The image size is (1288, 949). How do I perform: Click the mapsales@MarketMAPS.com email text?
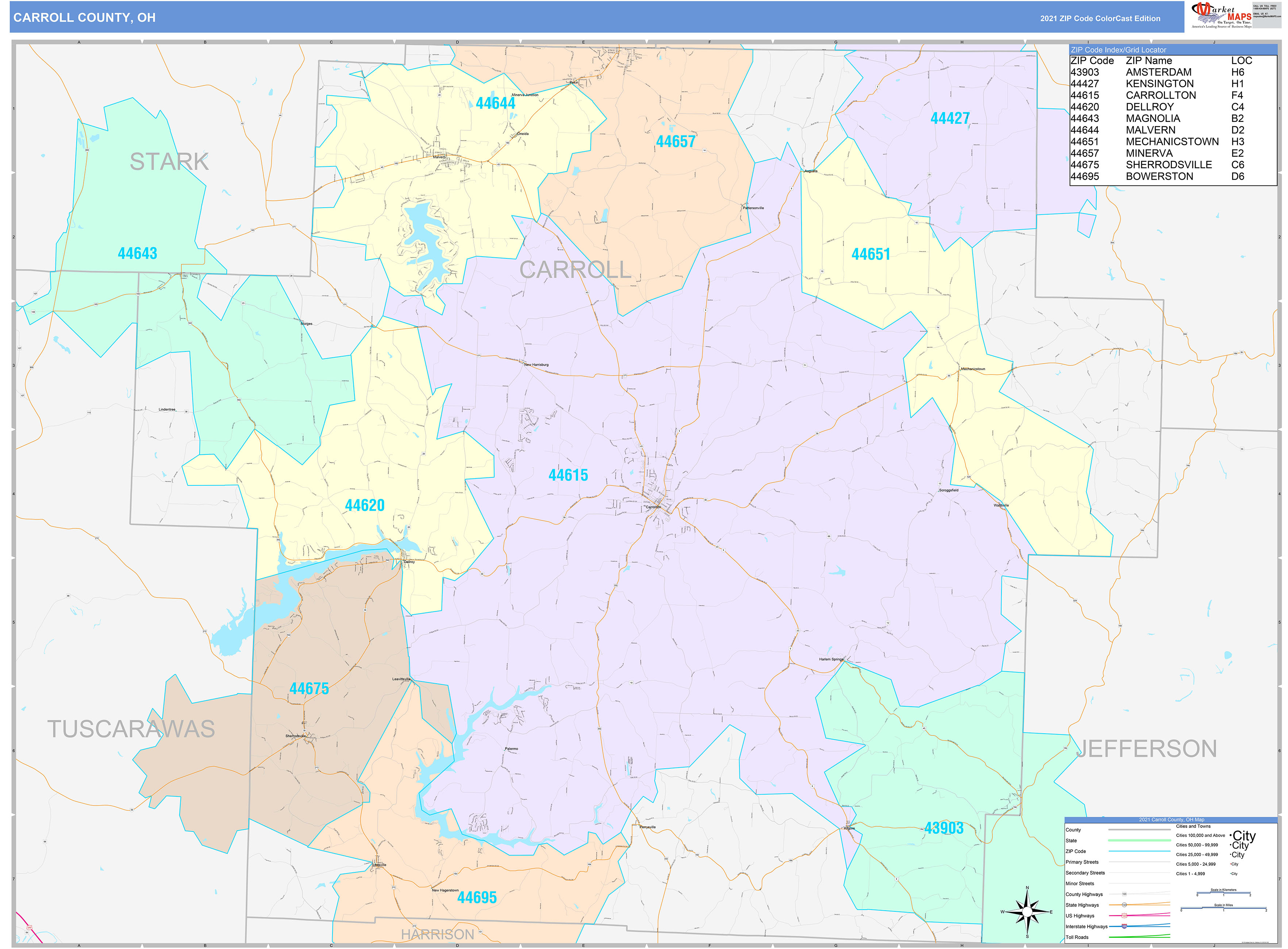click(x=1263, y=17)
